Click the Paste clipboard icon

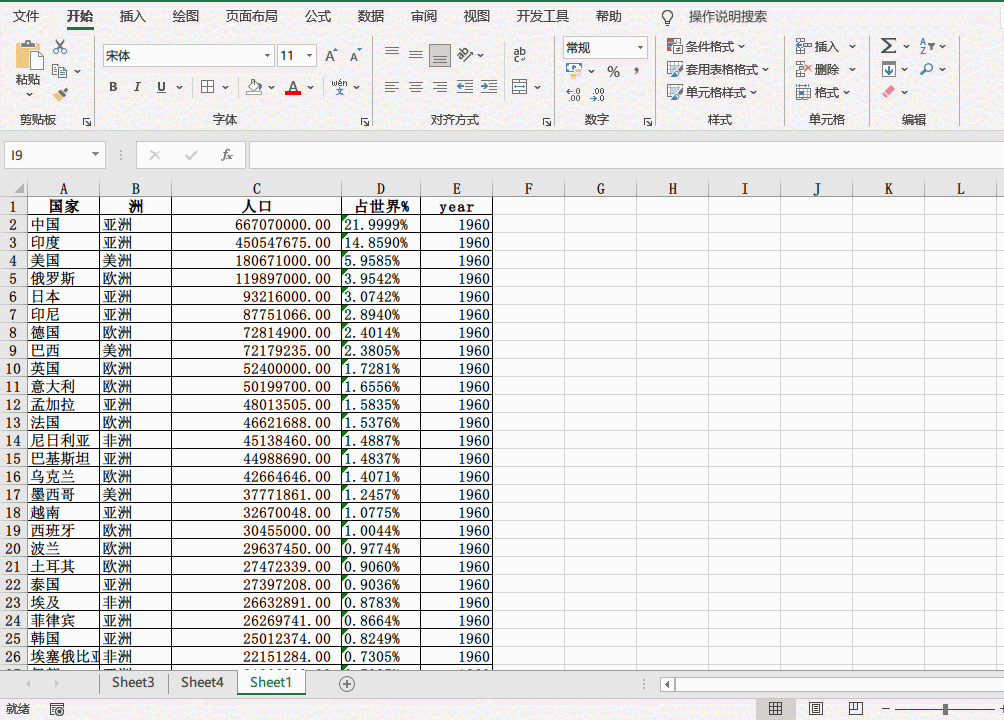[29, 56]
